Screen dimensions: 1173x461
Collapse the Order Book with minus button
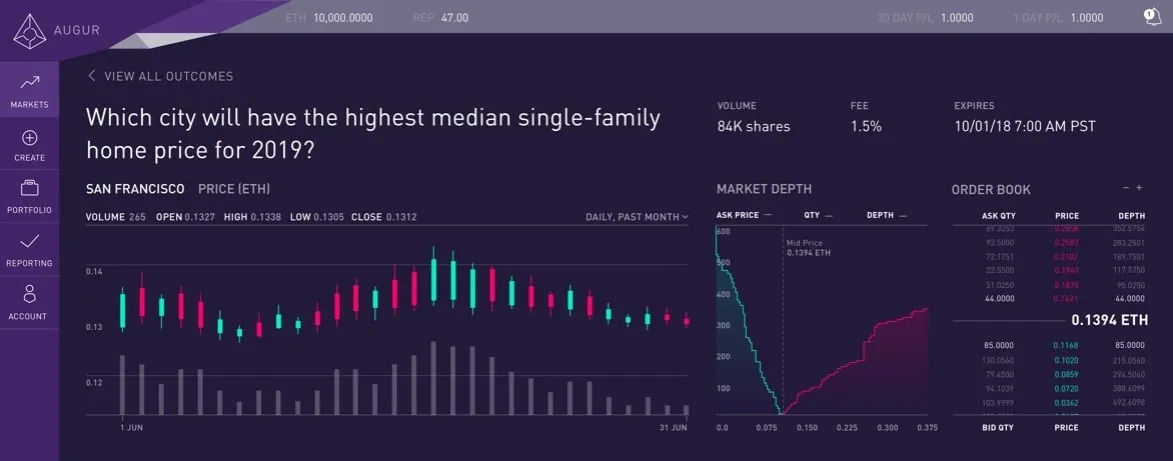pyautogui.click(x=1126, y=188)
